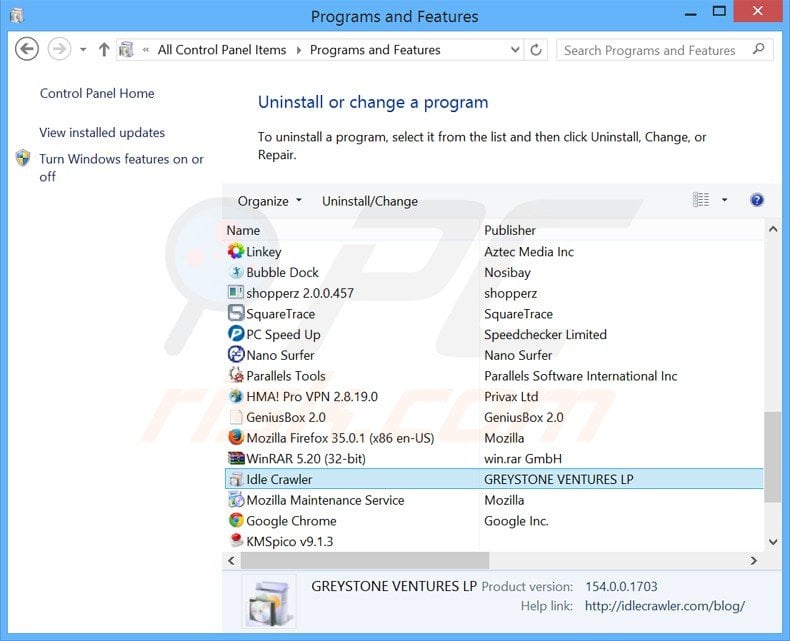Click the Control Panel address bar icon
The image size is (790, 641).
coord(126,49)
